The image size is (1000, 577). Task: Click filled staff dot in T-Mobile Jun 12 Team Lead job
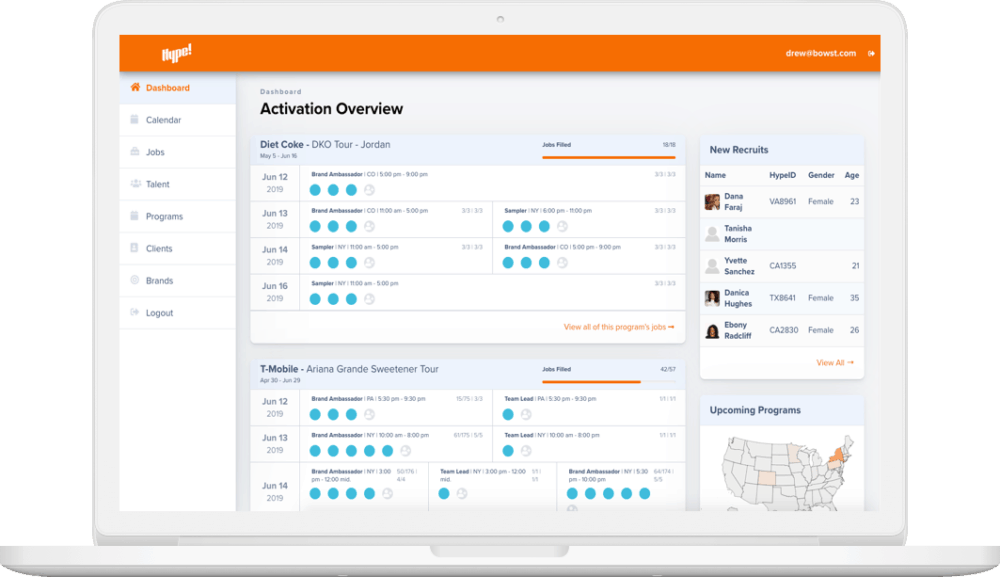point(508,414)
